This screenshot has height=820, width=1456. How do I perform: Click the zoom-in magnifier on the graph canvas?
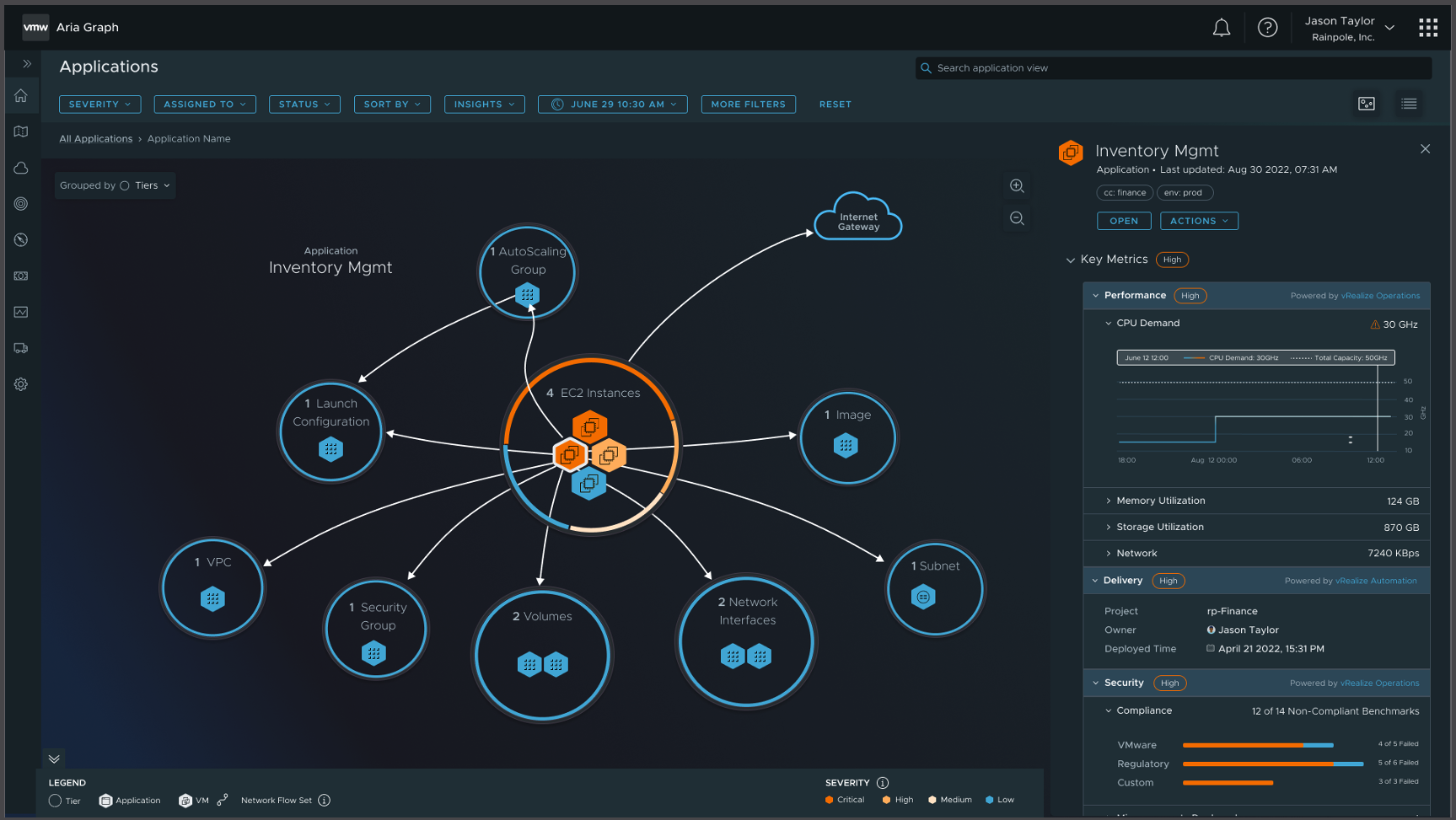(x=1017, y=186)
